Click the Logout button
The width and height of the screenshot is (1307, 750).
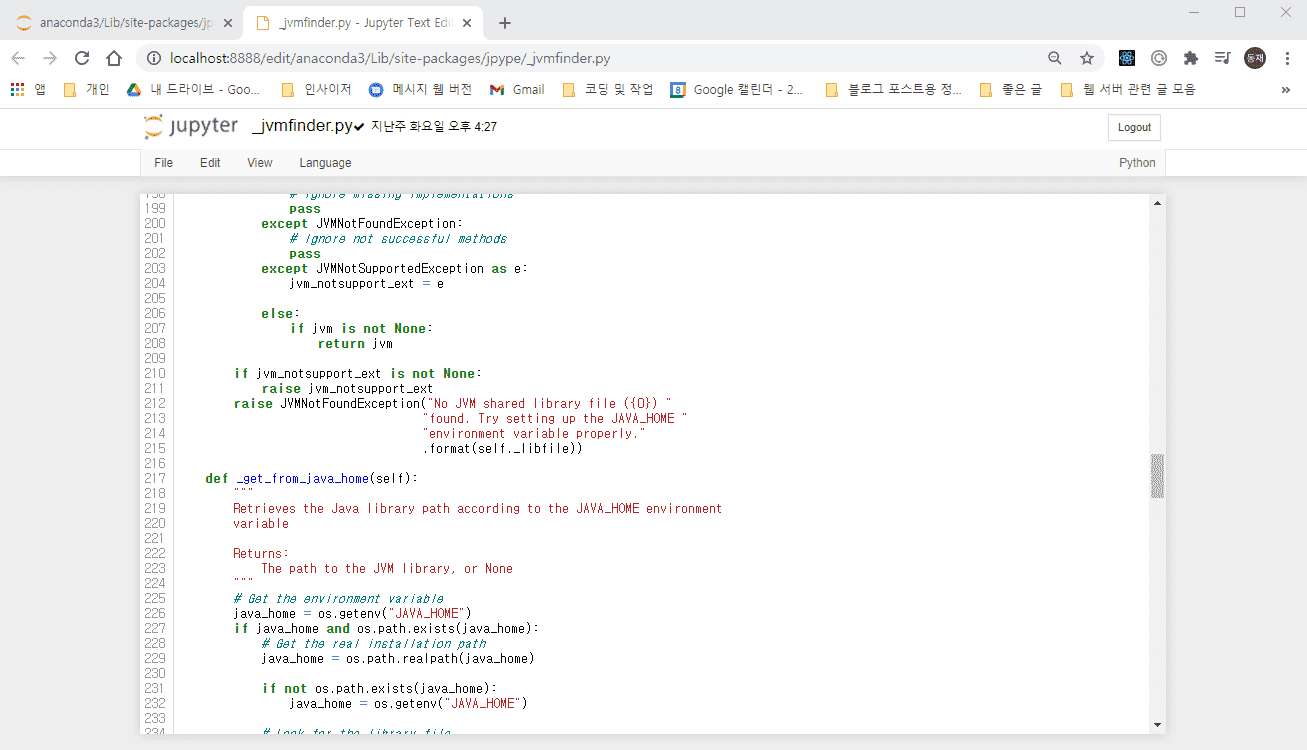tap(1134, 127)
